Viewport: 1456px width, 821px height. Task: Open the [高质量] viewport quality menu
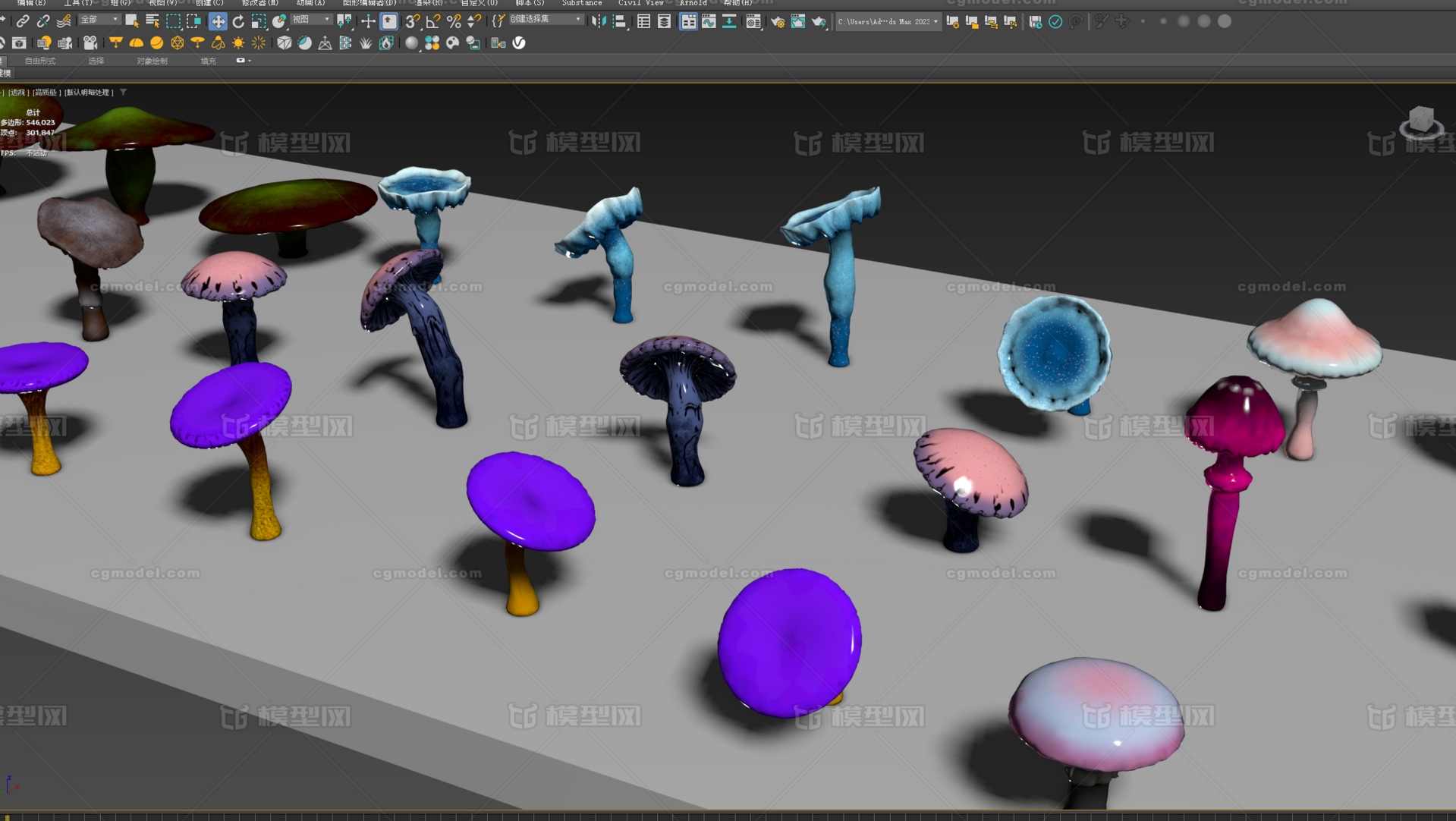coord(46,93)
